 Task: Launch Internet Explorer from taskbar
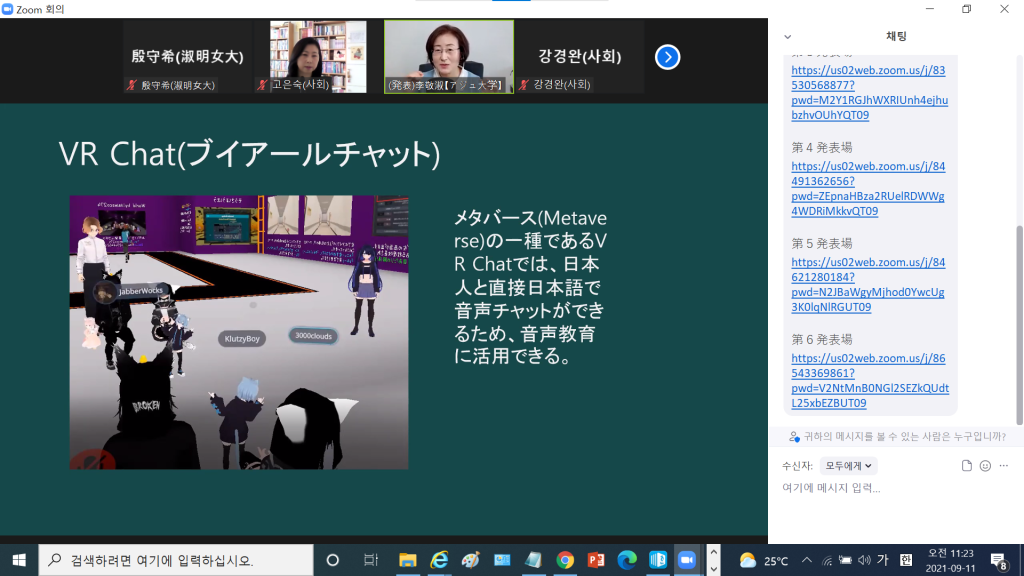click(x=439, y=560)
